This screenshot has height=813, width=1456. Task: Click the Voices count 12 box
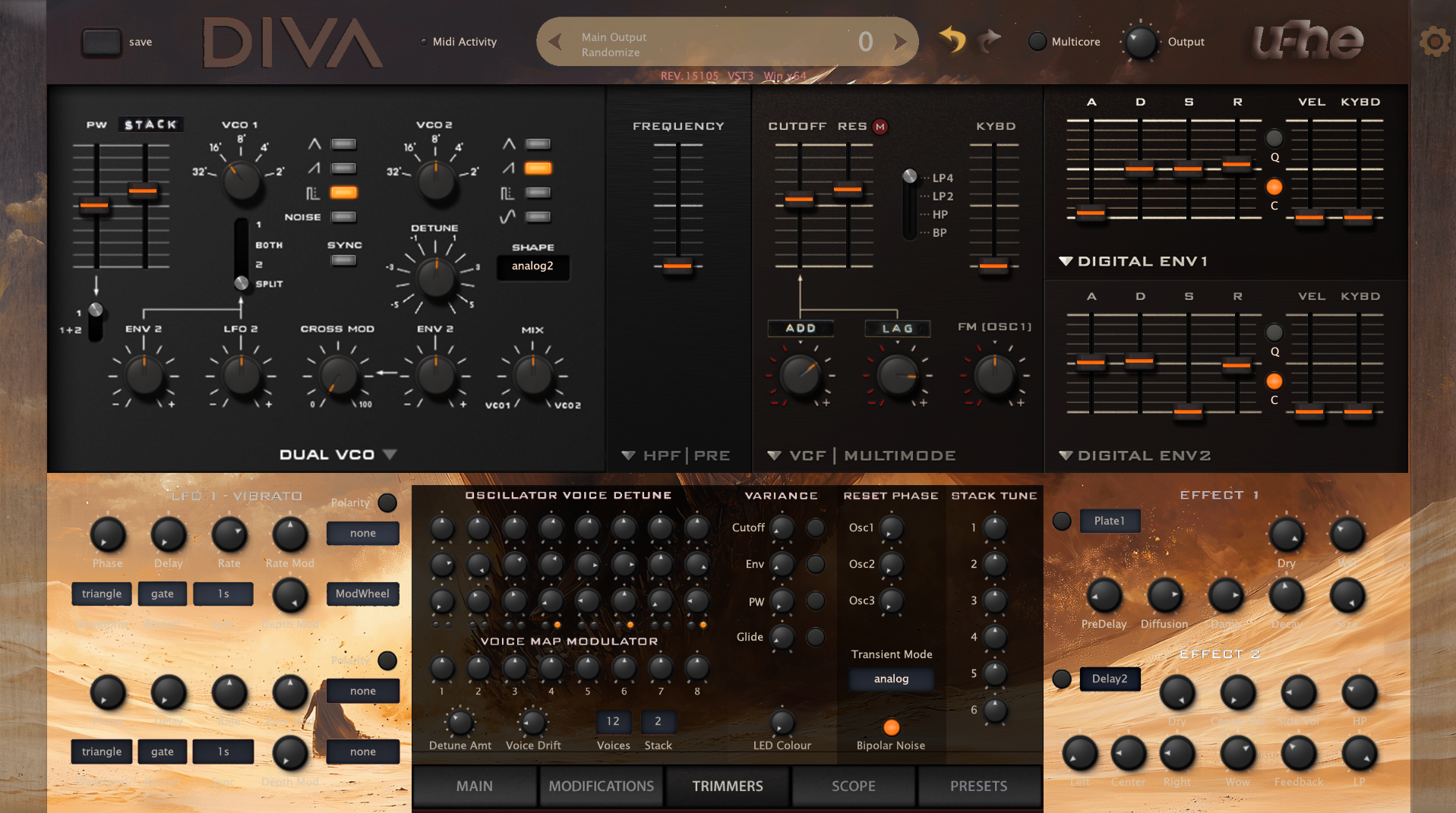[x=613, y=721]
